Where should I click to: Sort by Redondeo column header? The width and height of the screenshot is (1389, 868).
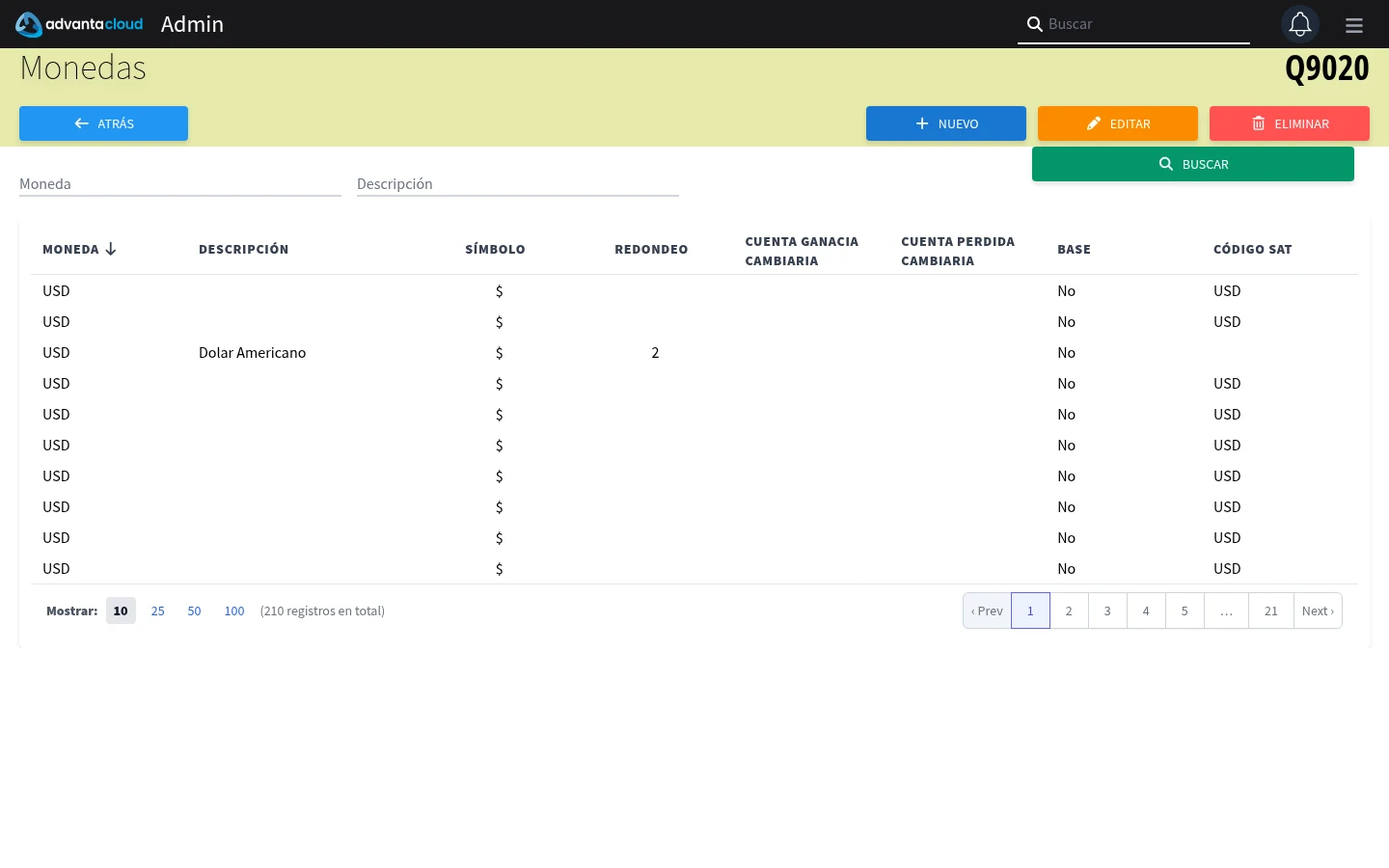click(651, 249)
